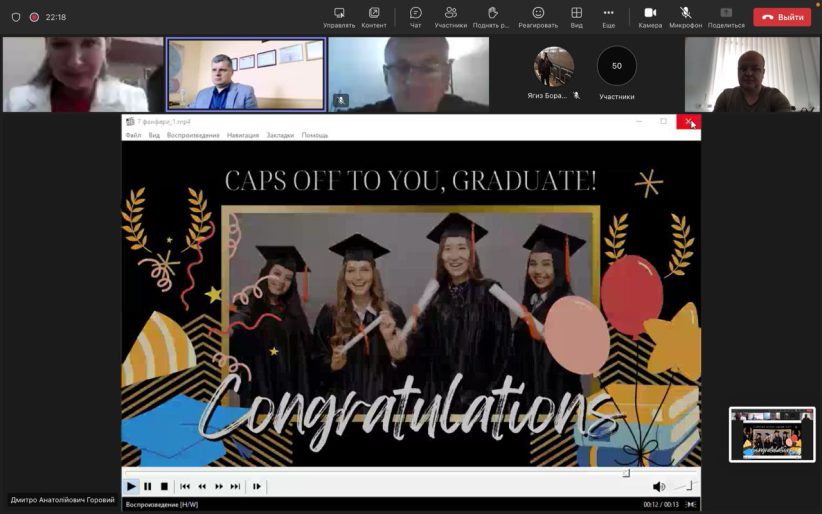Open the Навигация menu
Screen dimensions: 822x514
pyautogui.click(x=242, y=135)
